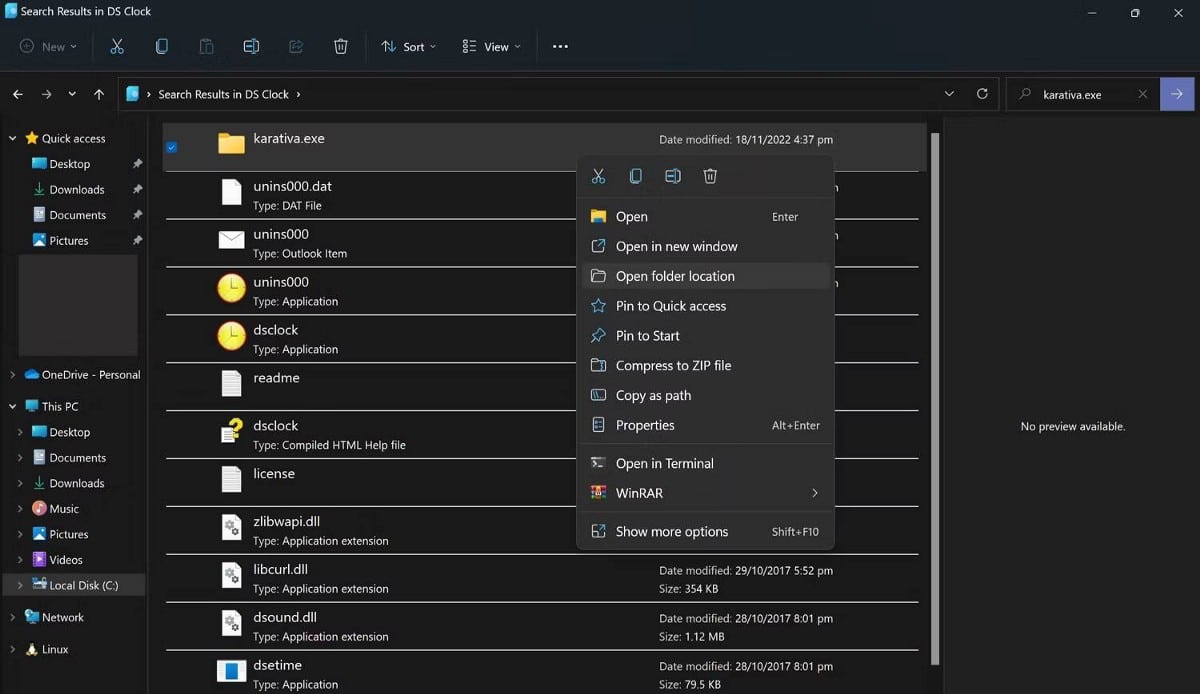The image size is (1200, 694).
Task: Open the View dropdown menu
Action: [491, 46]
